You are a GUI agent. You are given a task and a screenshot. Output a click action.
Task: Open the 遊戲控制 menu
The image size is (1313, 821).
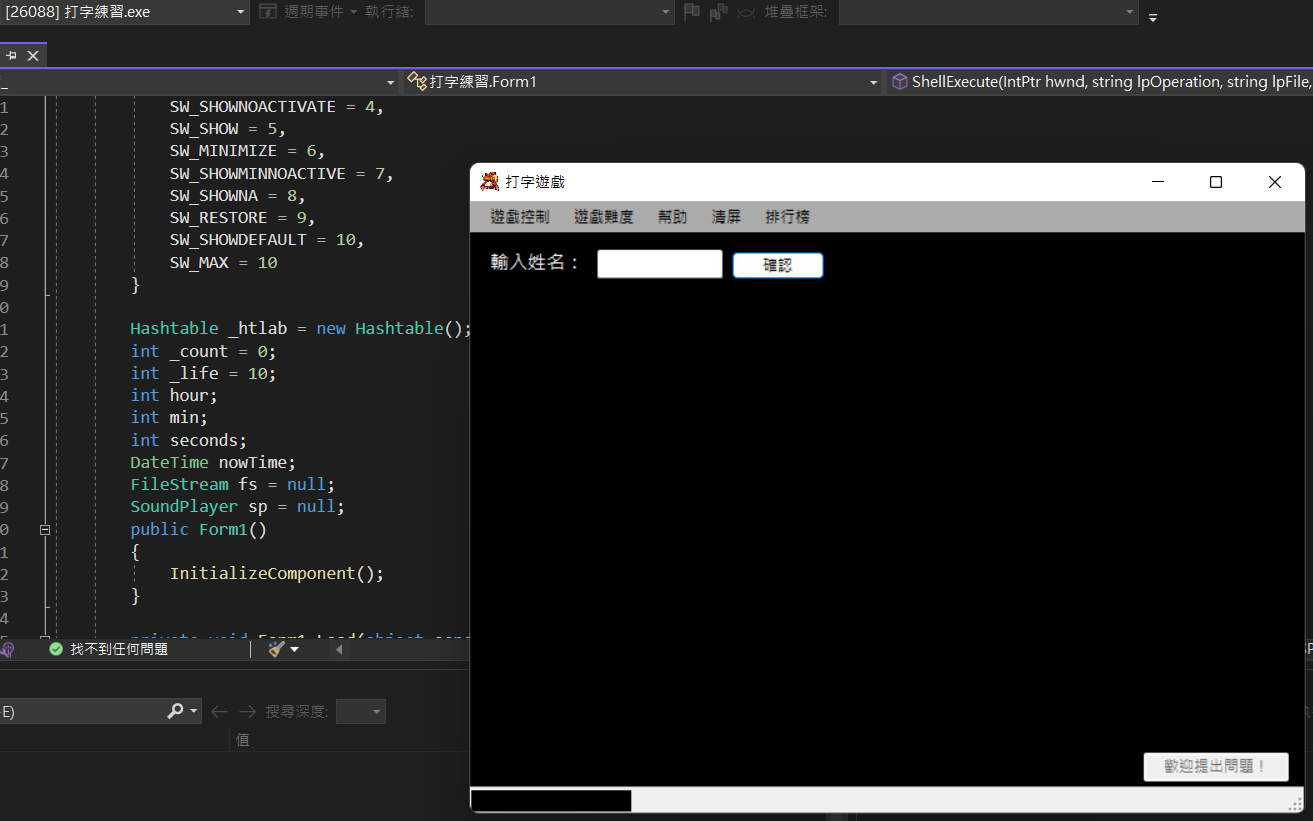point(520,217)
